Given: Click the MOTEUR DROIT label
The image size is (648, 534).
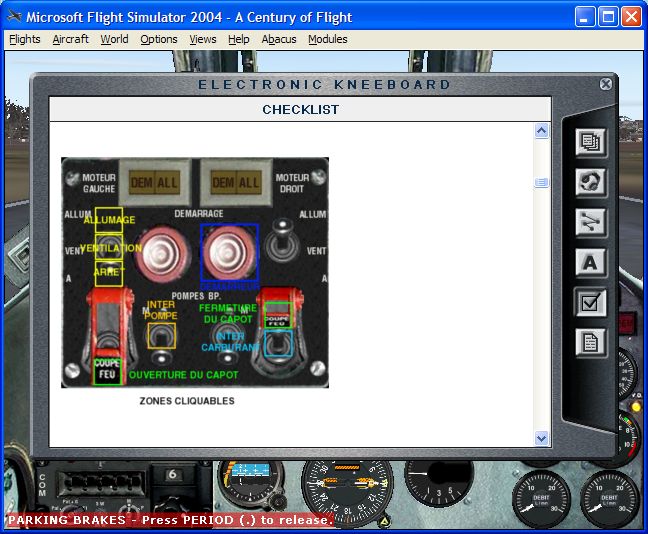Looking at the screenshot, I should point(292,183).
